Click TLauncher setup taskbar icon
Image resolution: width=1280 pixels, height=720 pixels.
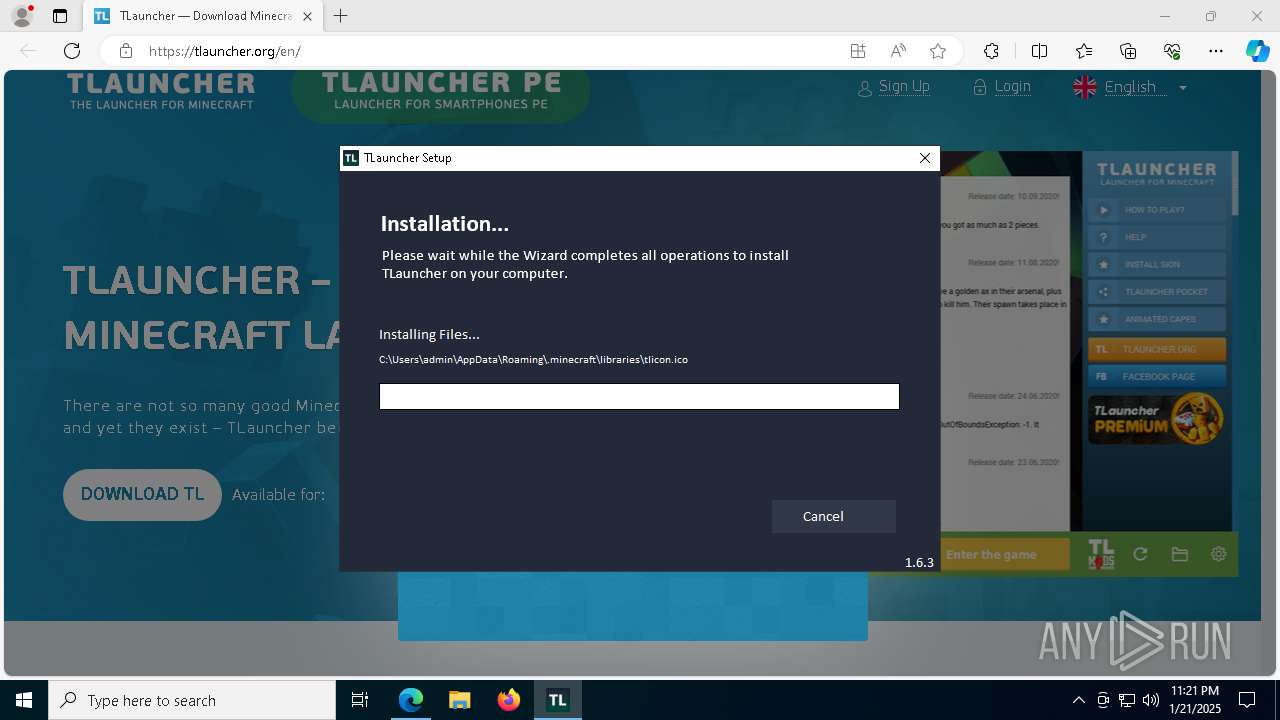pos(557,700)
